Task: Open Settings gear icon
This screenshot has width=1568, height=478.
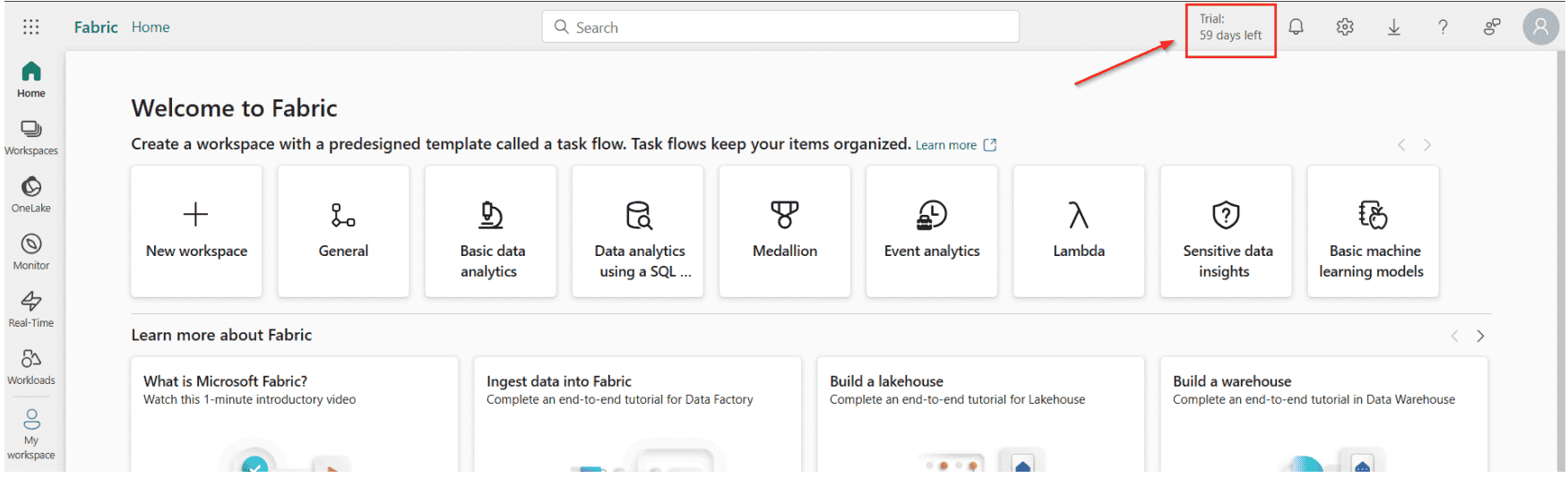Action: (1345, 27)
